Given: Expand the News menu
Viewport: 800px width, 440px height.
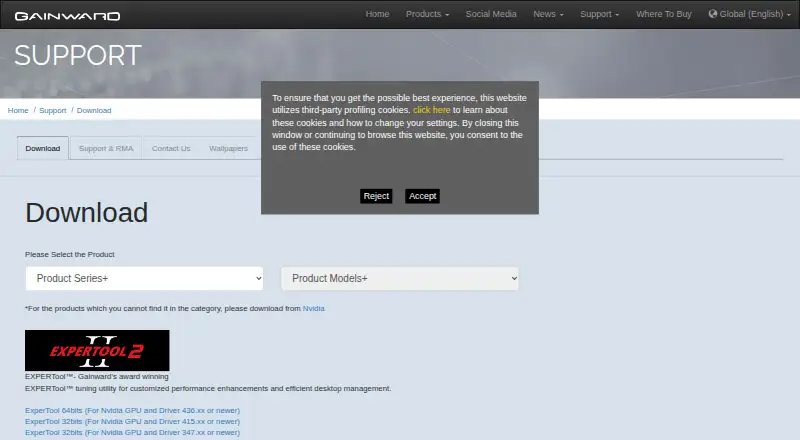Looking at the screenshot, I should [x=548, y=14].
